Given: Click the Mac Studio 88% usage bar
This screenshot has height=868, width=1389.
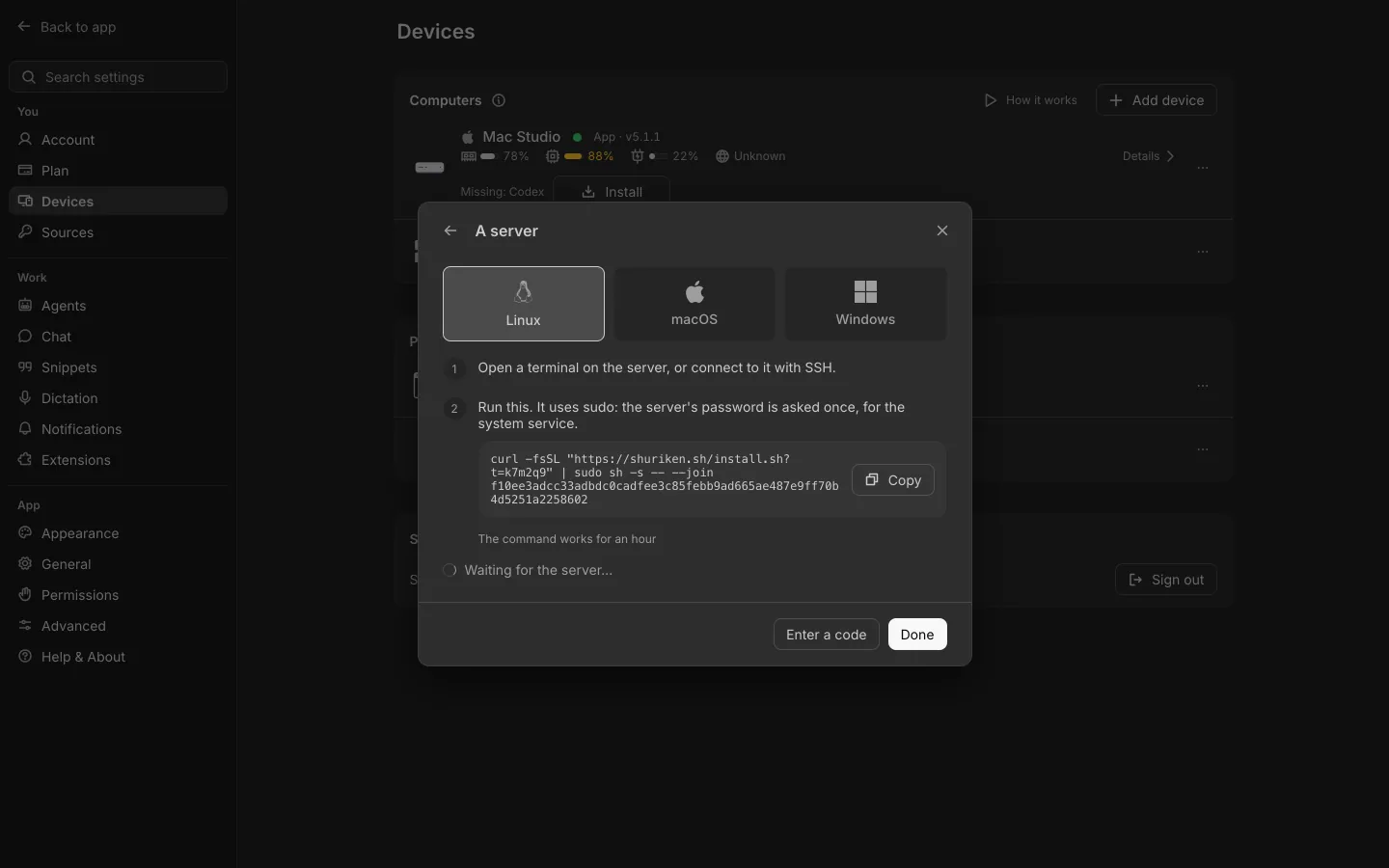Looking at the screenshot, I should 573,156.
